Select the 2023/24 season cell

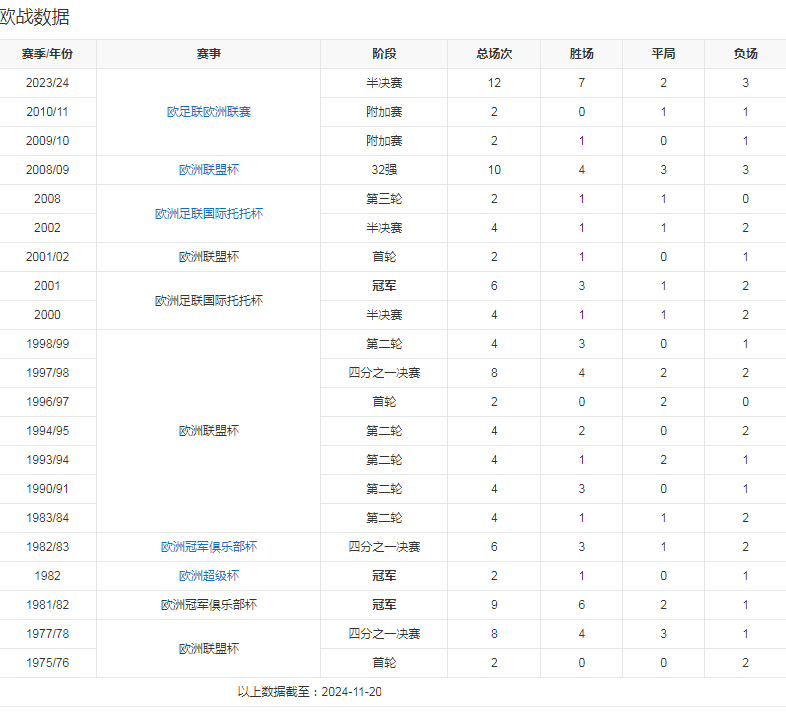pos(47,83)
